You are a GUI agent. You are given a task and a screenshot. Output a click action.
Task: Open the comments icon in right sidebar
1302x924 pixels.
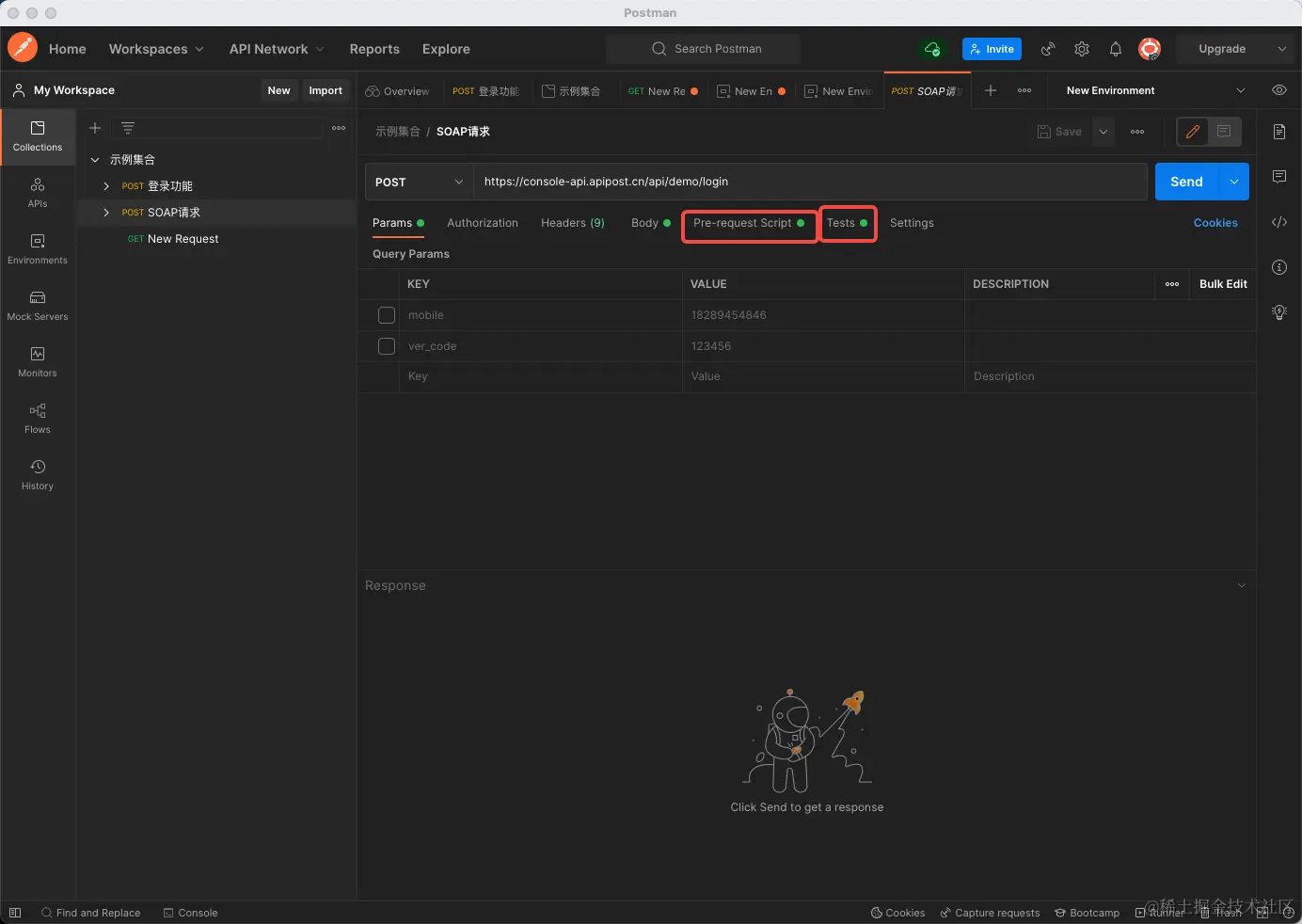point(1279,177)
